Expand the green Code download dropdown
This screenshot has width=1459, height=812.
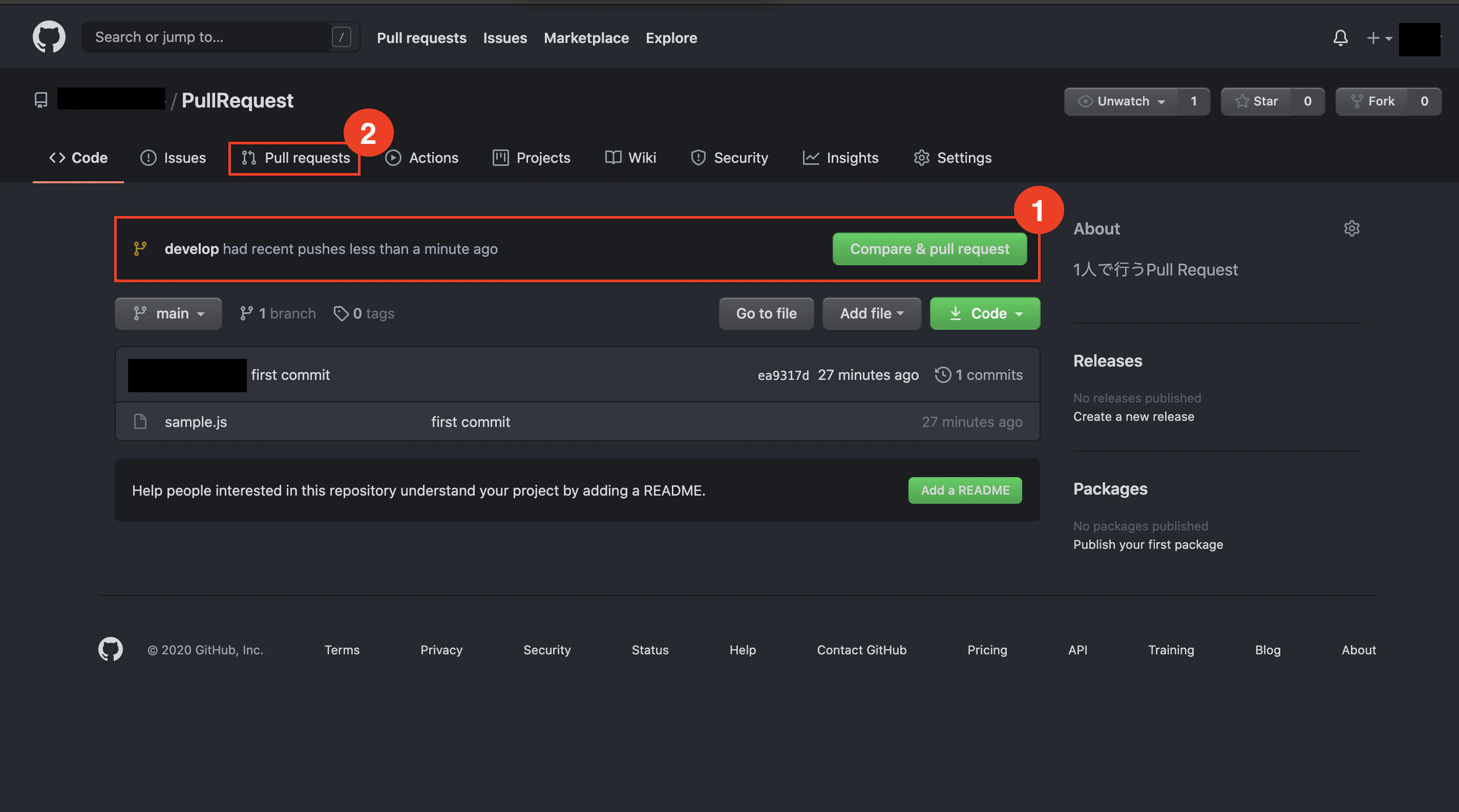coord(984,314)
